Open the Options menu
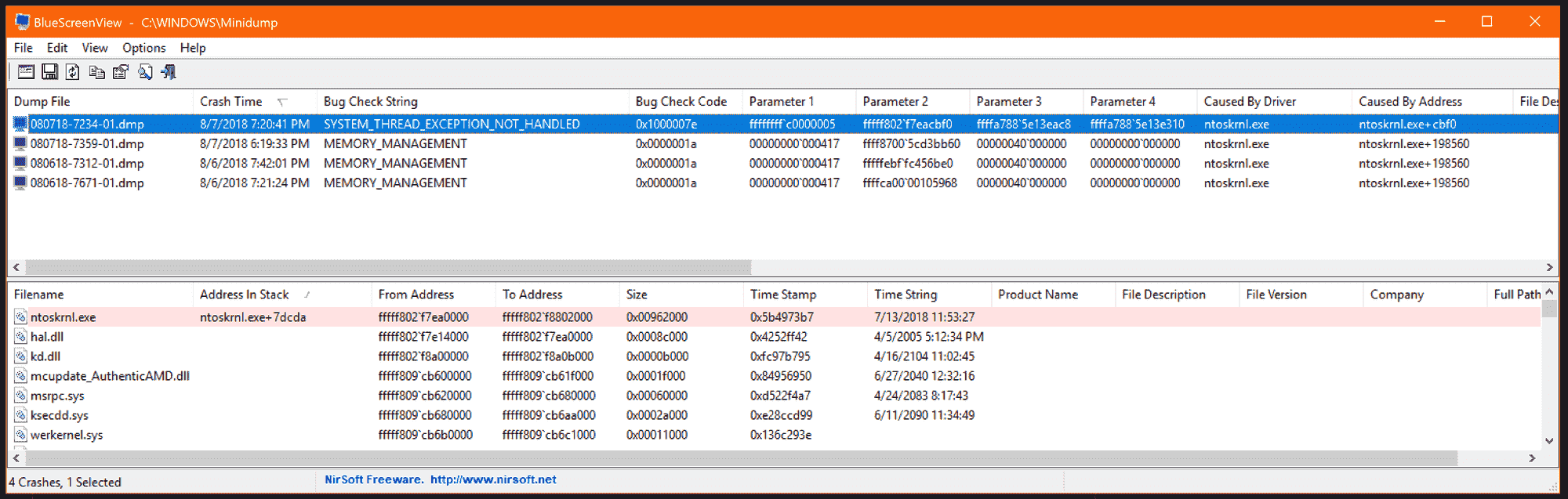1568x499 pixels. 144,48
